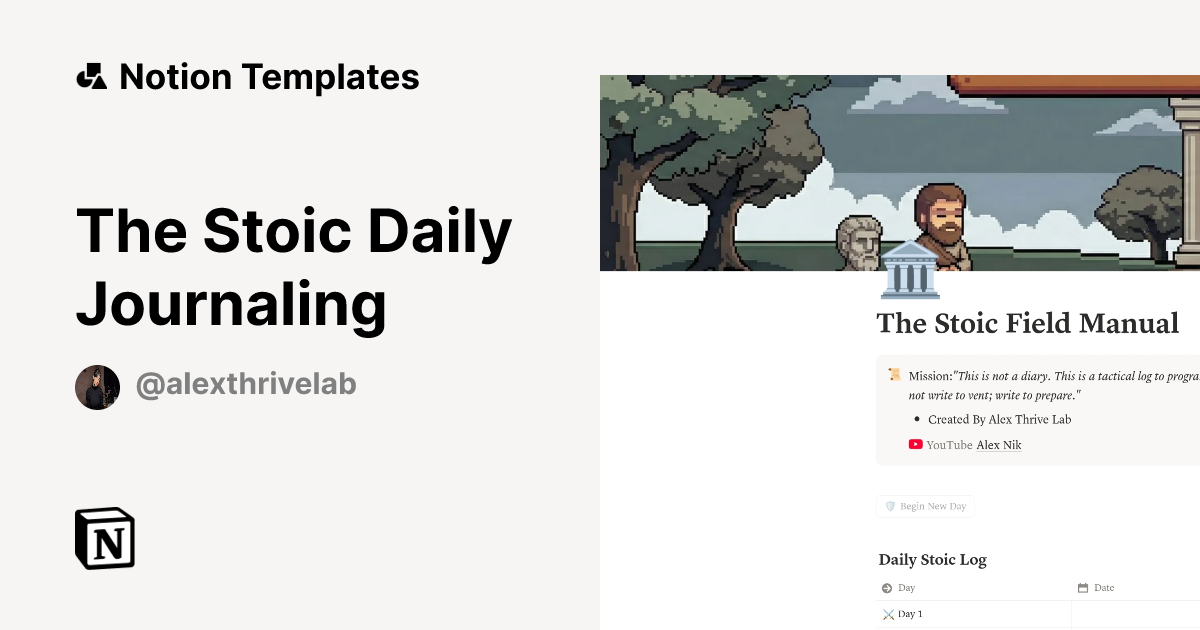Click The Stoic Daily Journaling title
Screen dimensions: 1200x630
(294, 267)
